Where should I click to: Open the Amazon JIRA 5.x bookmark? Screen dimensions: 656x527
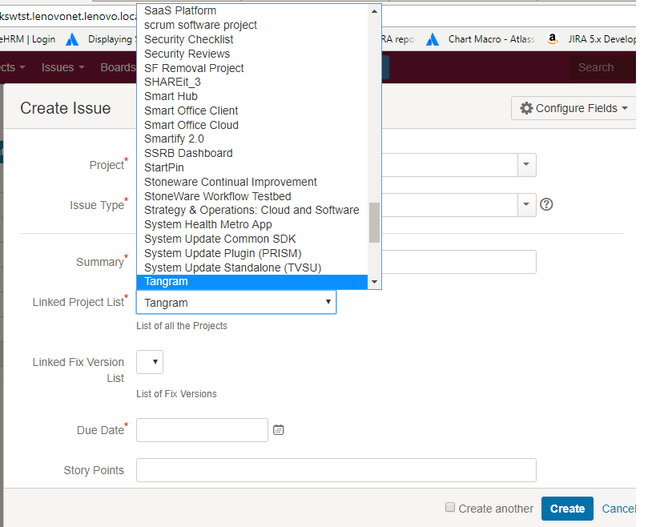(592, 39)
